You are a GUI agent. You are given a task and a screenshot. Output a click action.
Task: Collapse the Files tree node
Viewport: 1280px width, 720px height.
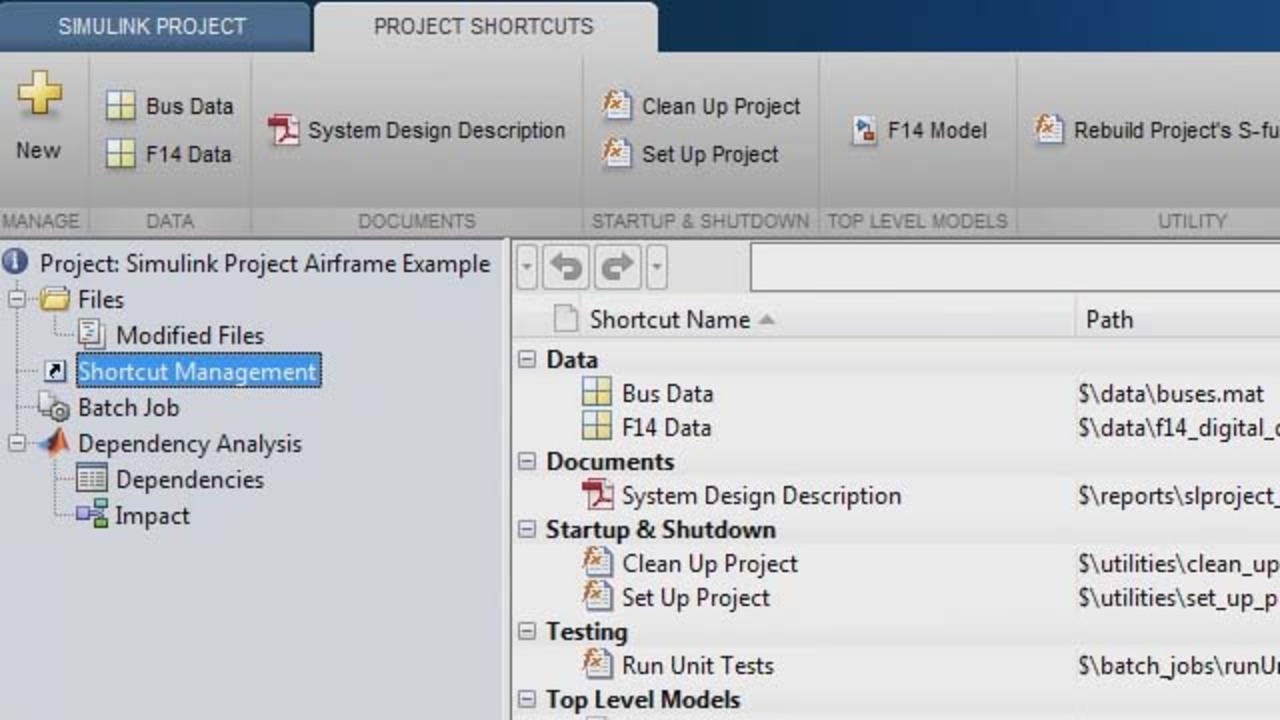(x=17, y=299)
